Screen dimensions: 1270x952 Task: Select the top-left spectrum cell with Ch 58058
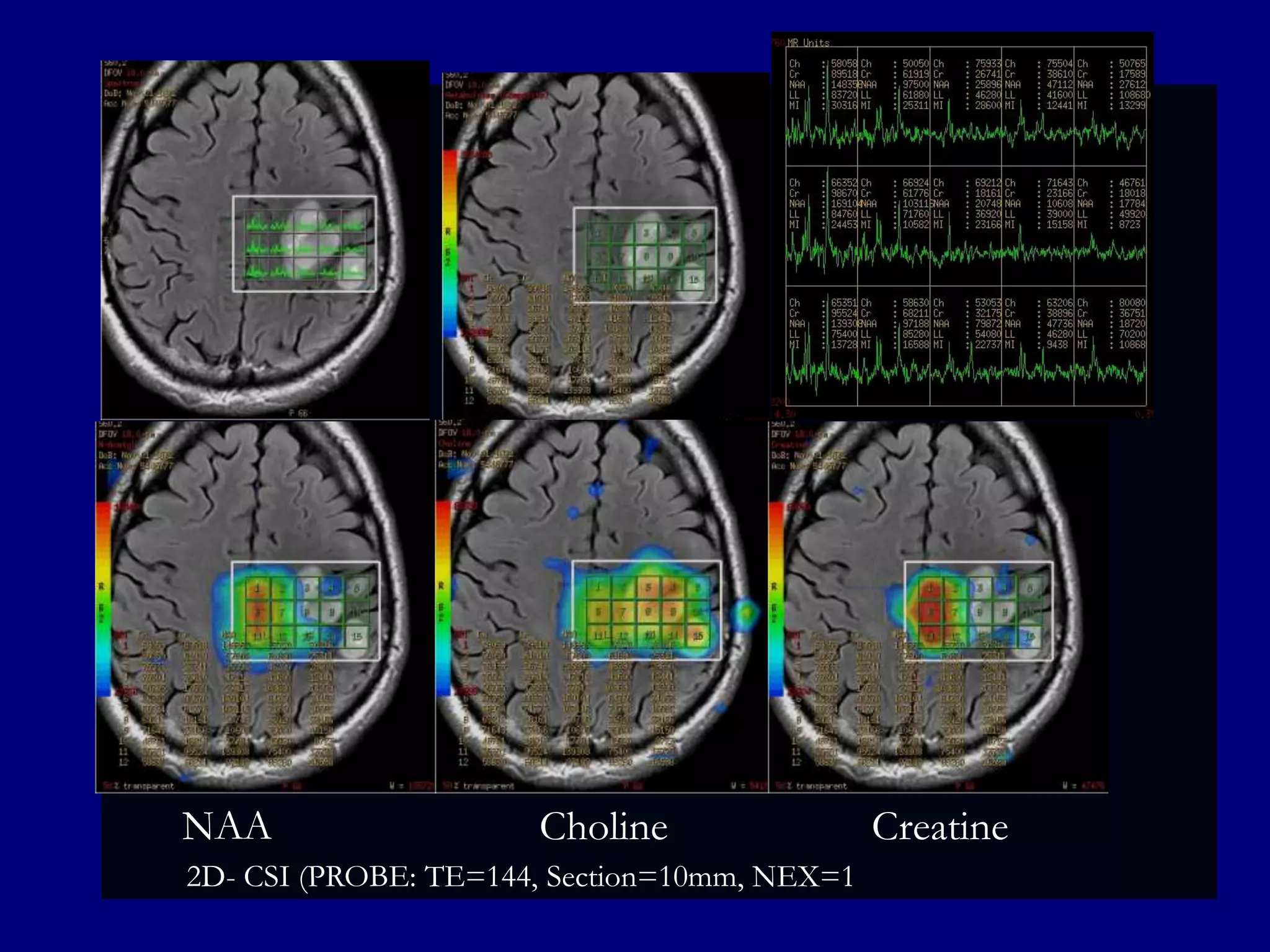click(822, 105)
